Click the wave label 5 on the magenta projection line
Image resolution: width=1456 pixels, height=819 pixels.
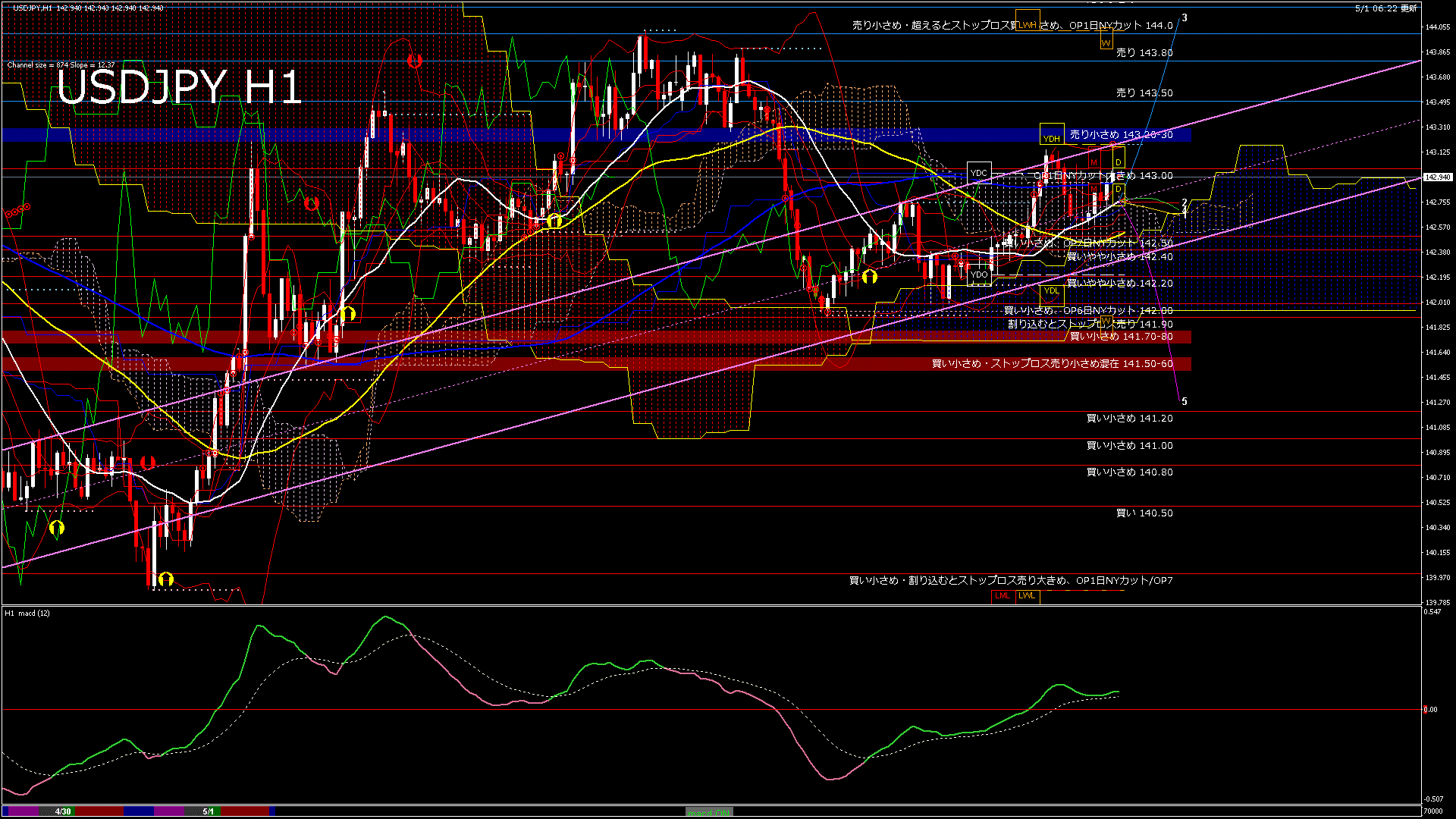coord(1185,402)
